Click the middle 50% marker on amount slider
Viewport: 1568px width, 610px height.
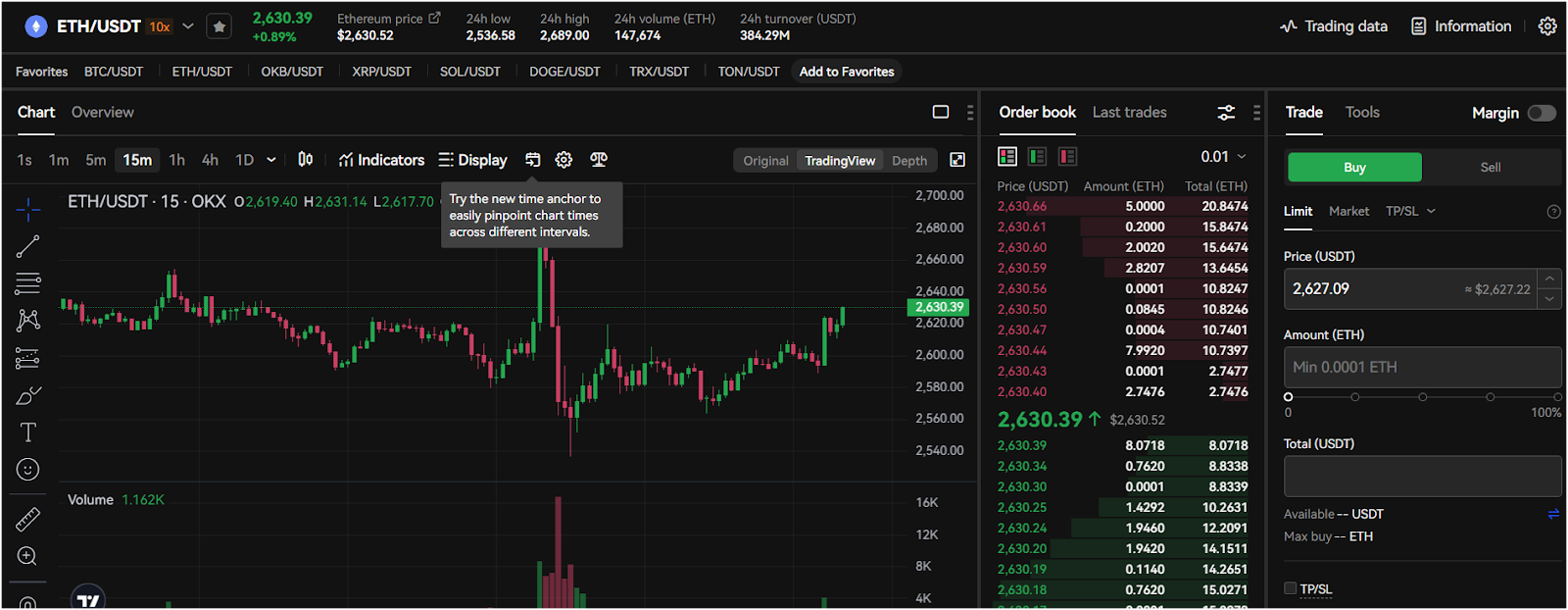coord(1422,397)
